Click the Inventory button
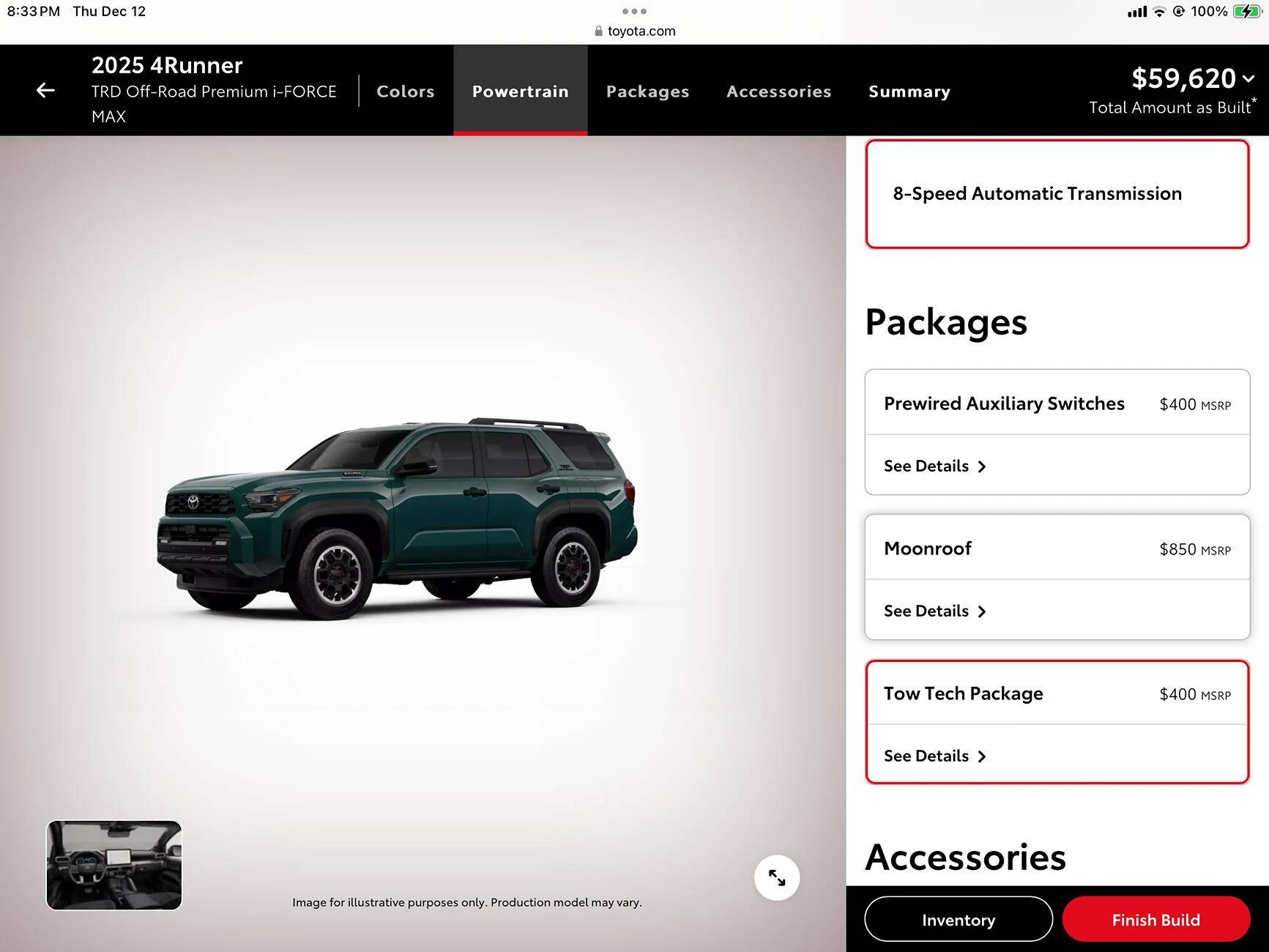Screen dimensions: 1269x952 point(958,920)
